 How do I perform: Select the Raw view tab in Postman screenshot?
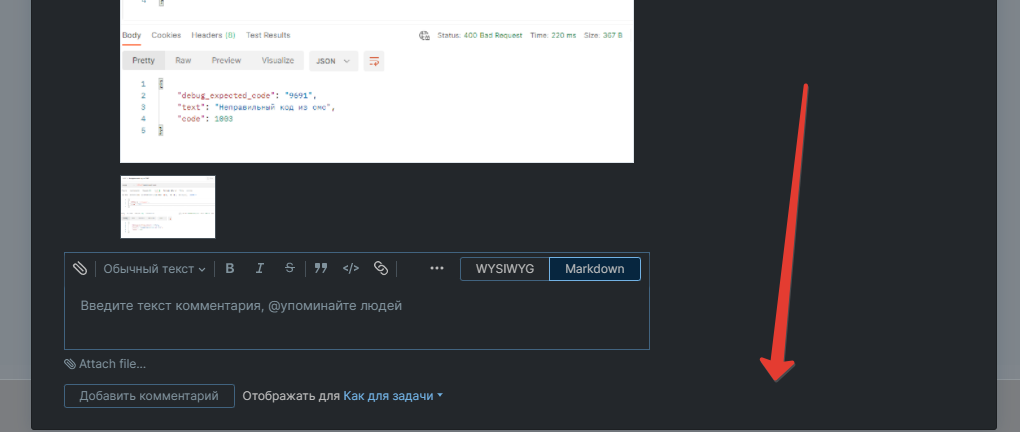(x=183, y=61)
